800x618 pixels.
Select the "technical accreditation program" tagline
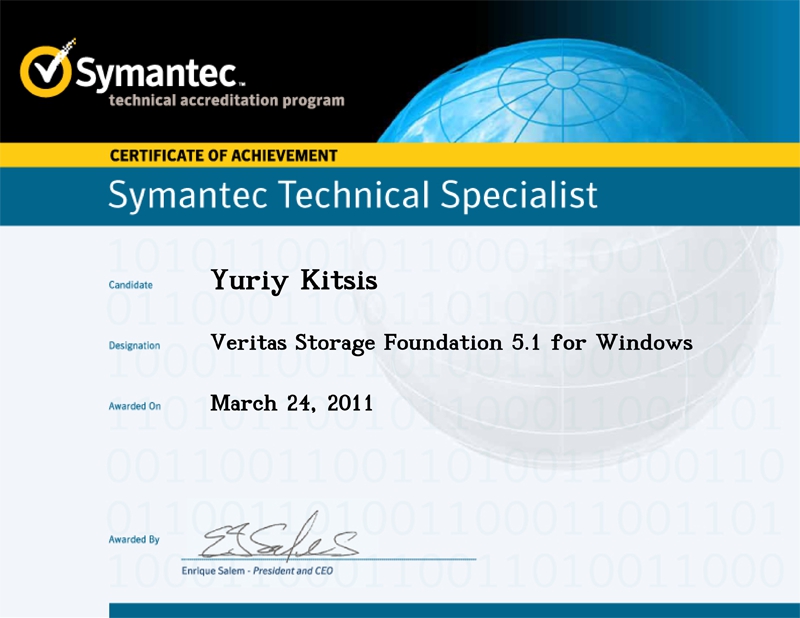pos(227,100)
